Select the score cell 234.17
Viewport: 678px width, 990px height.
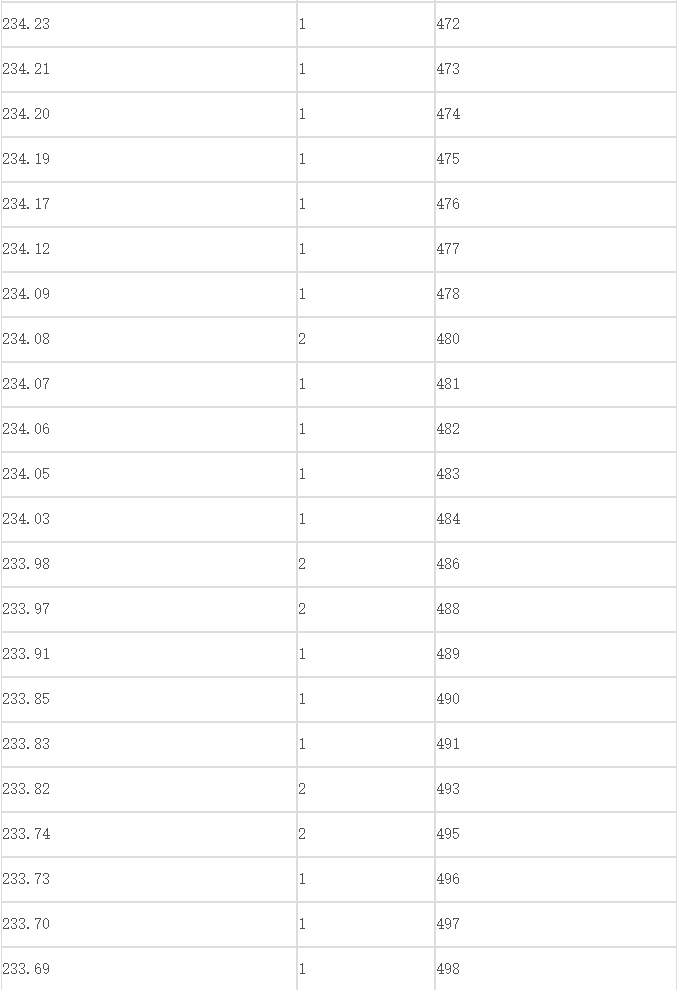point(149,204)
